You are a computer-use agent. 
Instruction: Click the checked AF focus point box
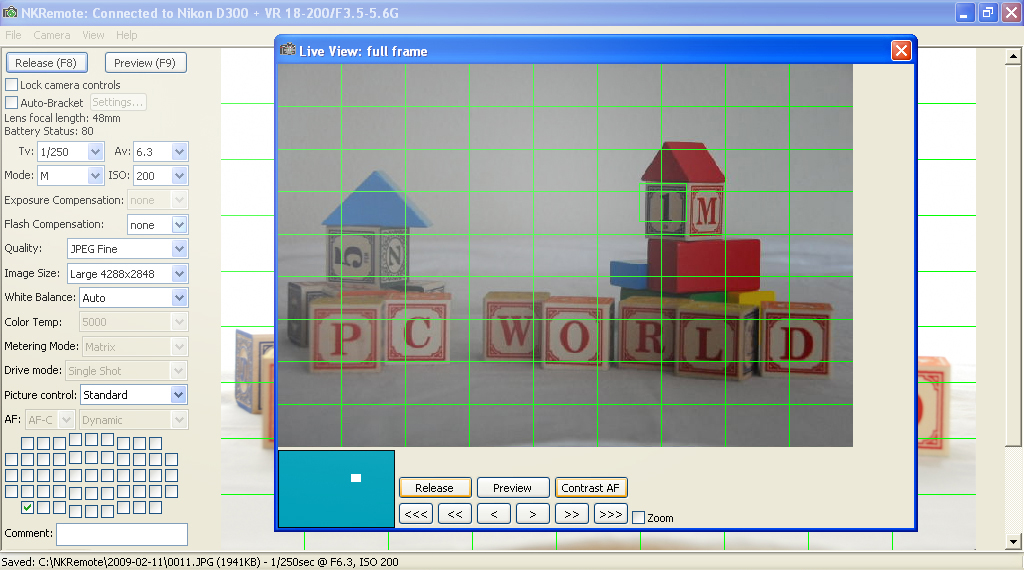(x=27, y=508)
